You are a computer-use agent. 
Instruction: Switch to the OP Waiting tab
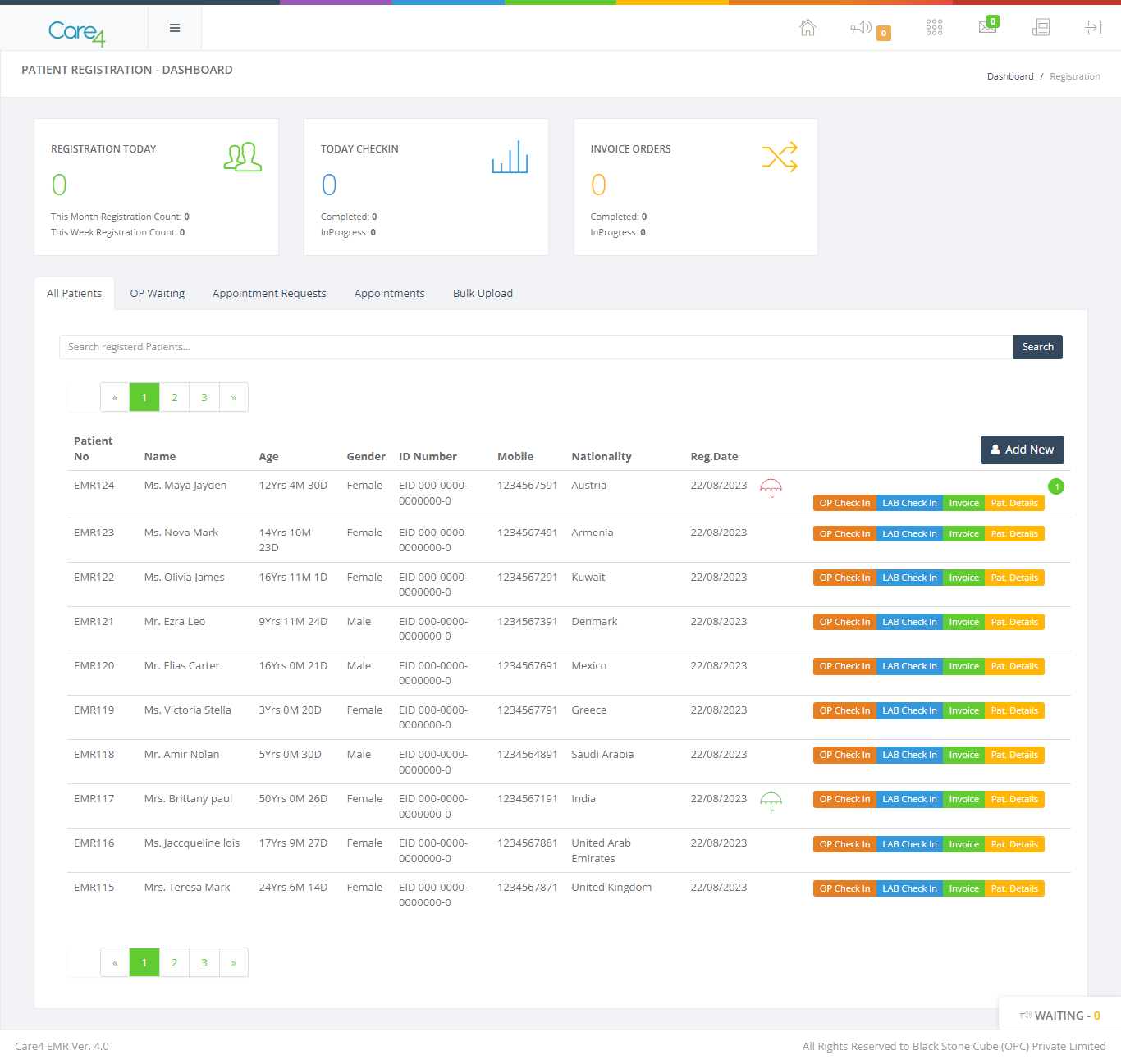(x=158, y=293)
